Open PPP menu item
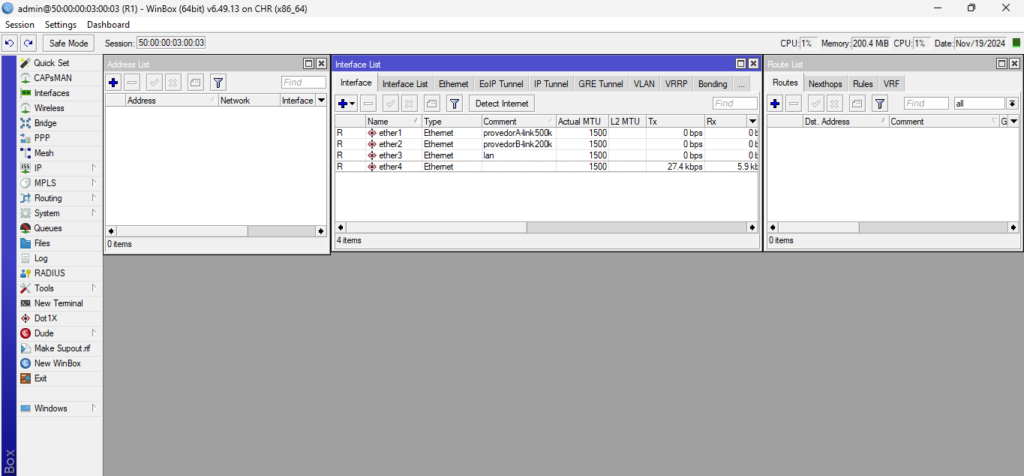The image size is (1024, 476). (x=42, y=138)
